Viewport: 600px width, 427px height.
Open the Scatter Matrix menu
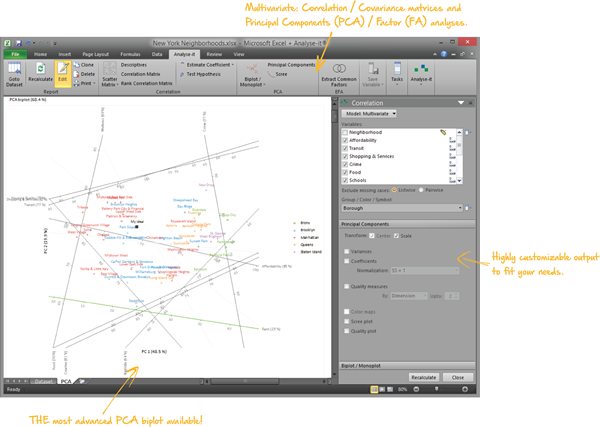[x=110, y=74]
